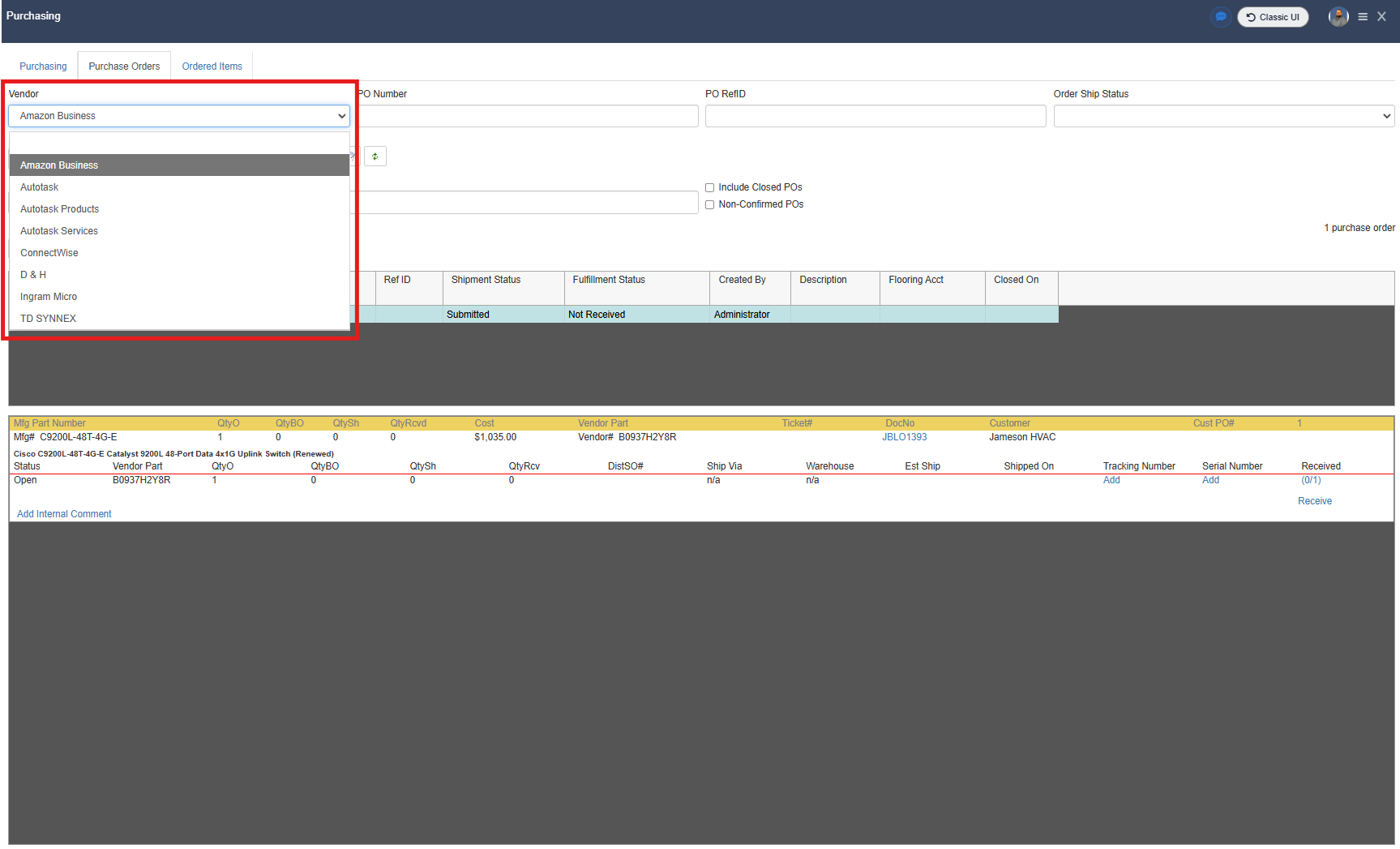Click the green refresh icon button

pos(375,157)
